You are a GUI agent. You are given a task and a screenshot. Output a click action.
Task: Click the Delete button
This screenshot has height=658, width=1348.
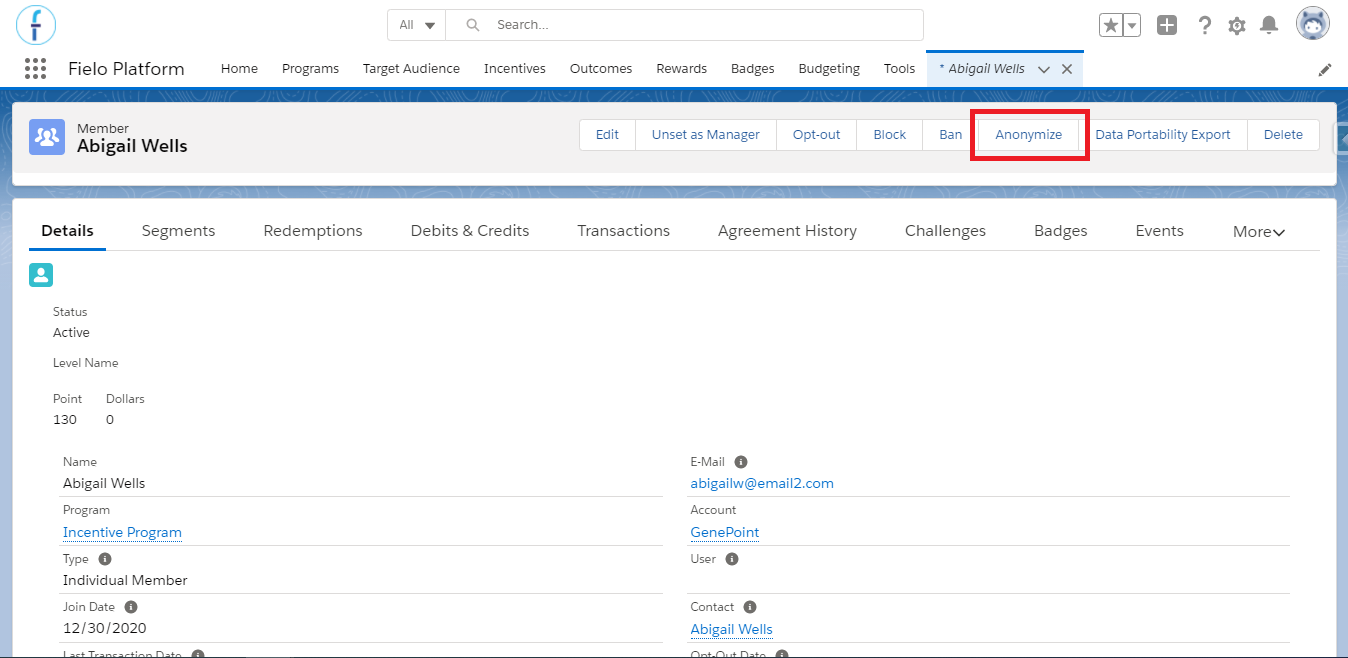pos(1283,135)
